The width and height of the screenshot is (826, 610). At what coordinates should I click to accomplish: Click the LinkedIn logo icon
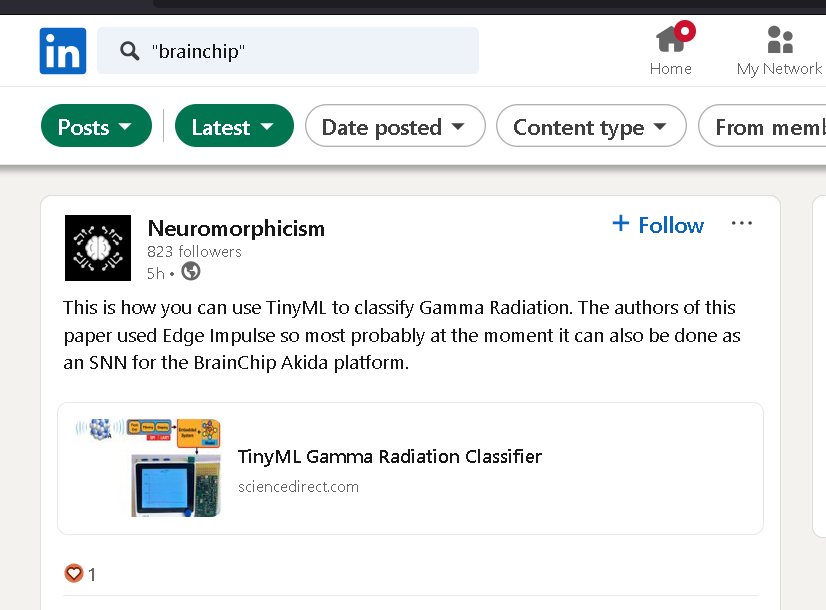point(63,51)
